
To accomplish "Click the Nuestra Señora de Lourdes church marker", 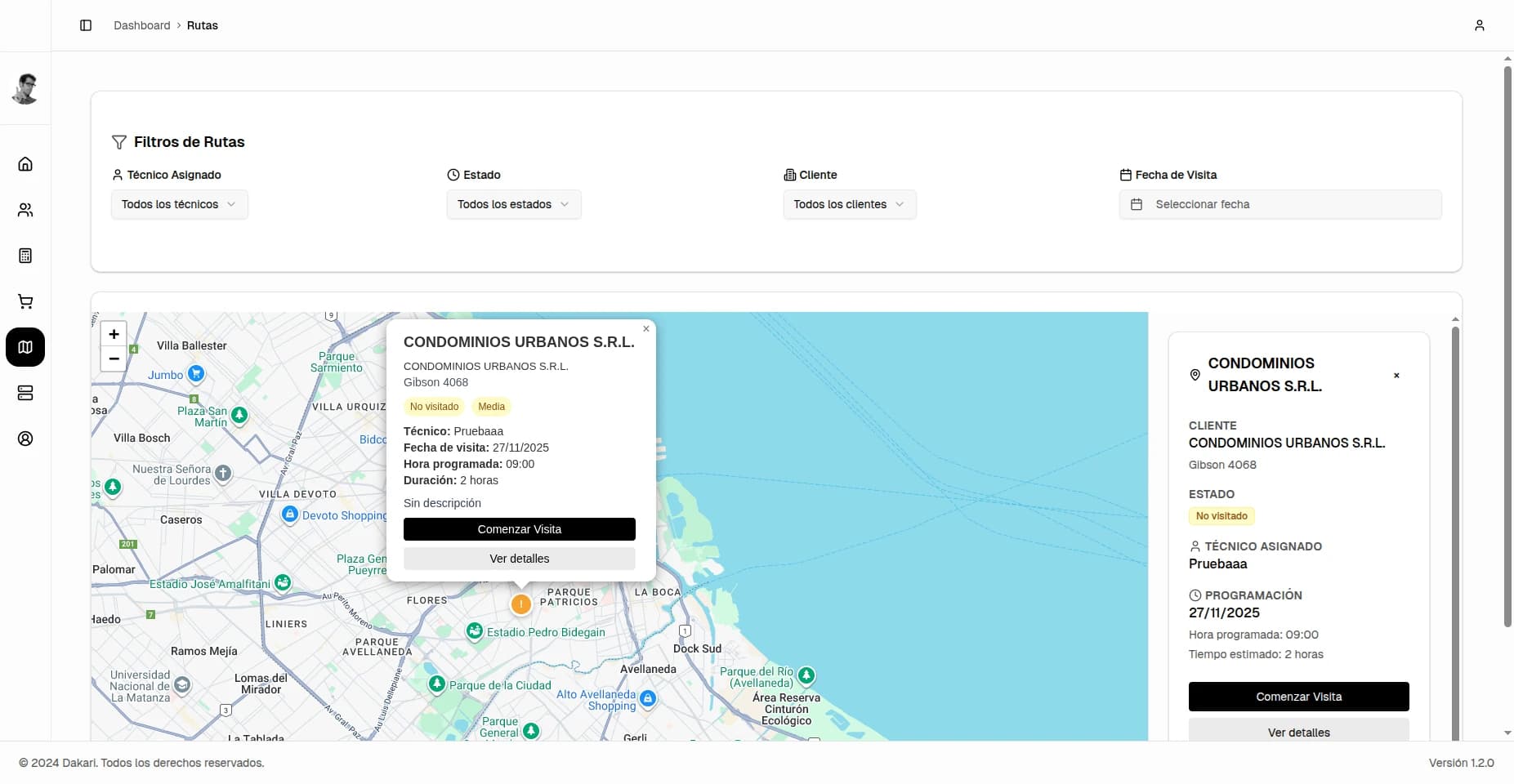I will click(x=223, y=473).
